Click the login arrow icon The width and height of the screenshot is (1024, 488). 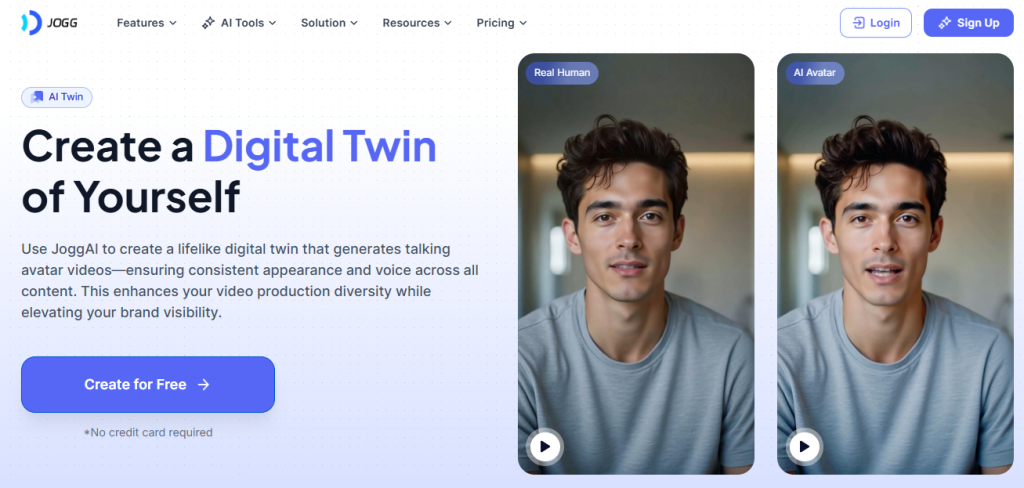tap(858, 23)
